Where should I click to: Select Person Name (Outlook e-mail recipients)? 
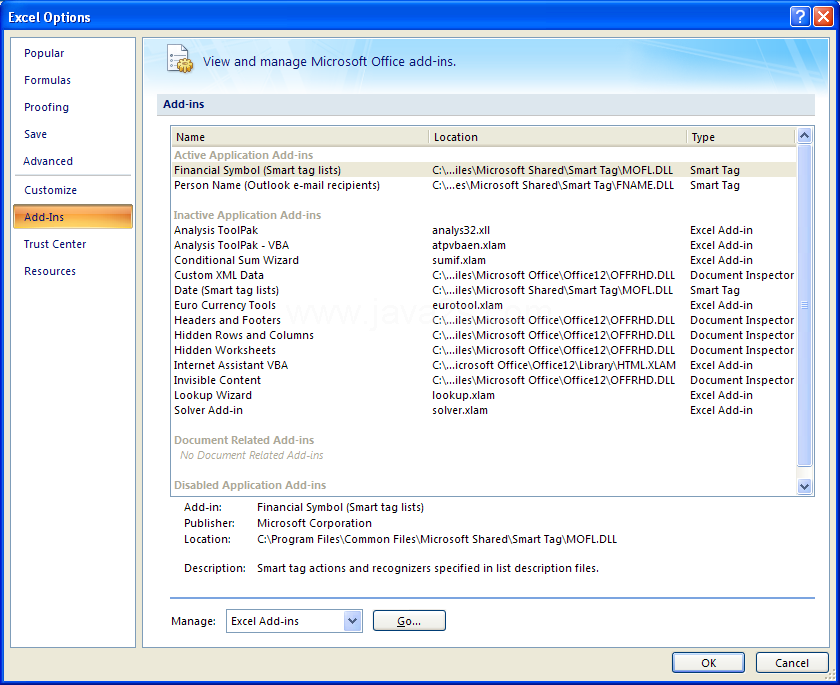[x=484, y=185]
